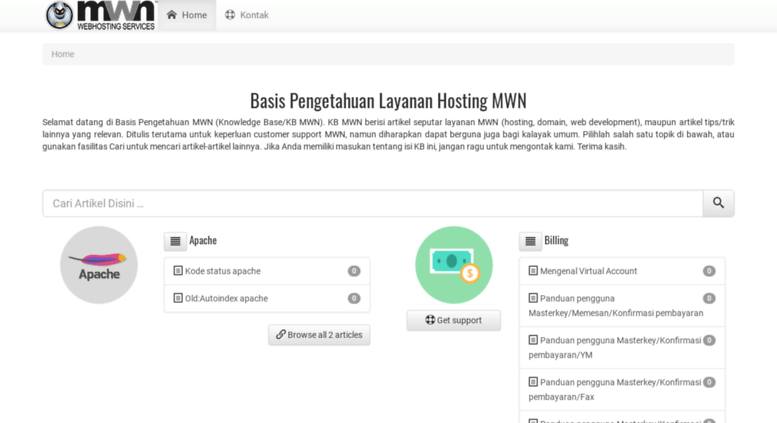This screenshot has width=777, height=423.
Task: Open article Masterkey/Konfirmasi pembayaran/YM
Action: (615, 348)
